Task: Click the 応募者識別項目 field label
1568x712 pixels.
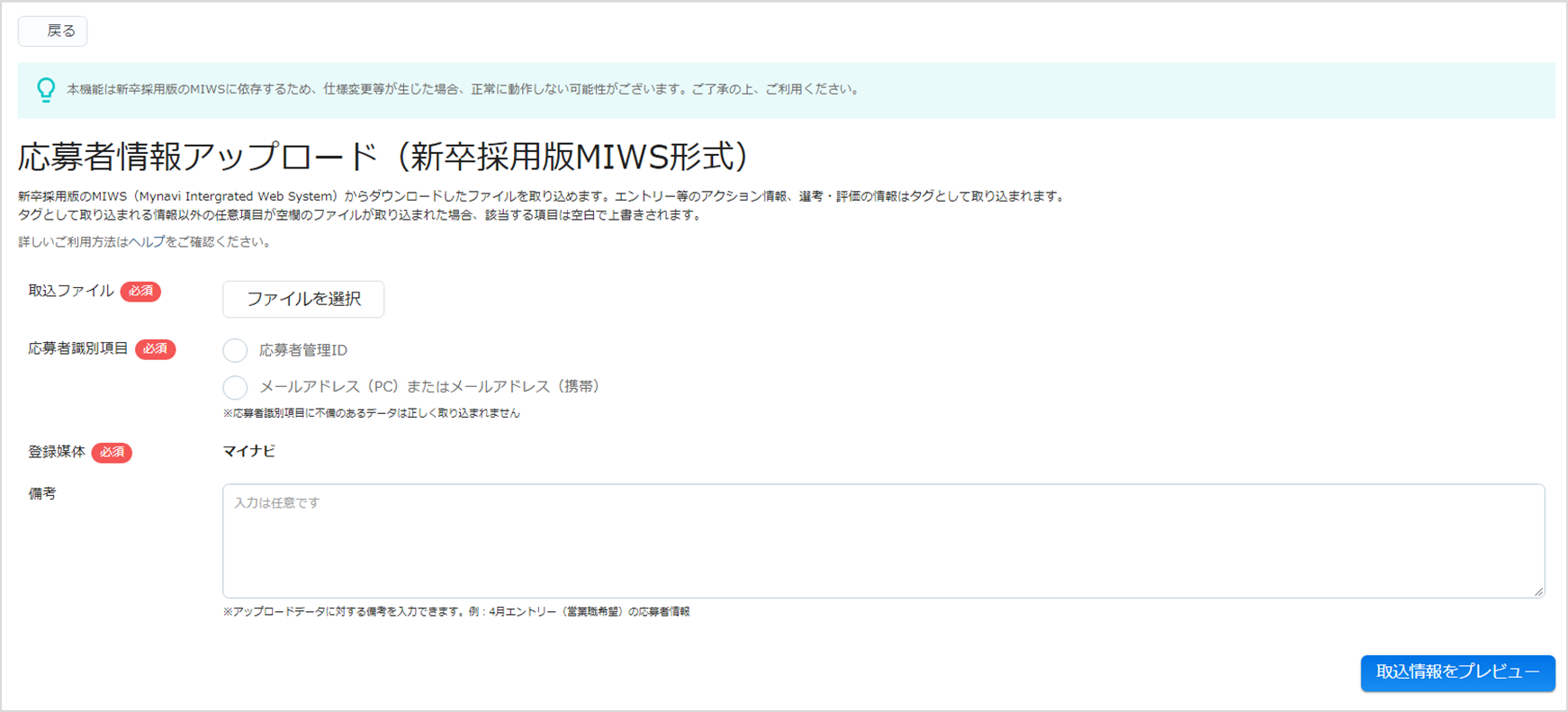Action: pyautogui.click(x=78, y=348)
